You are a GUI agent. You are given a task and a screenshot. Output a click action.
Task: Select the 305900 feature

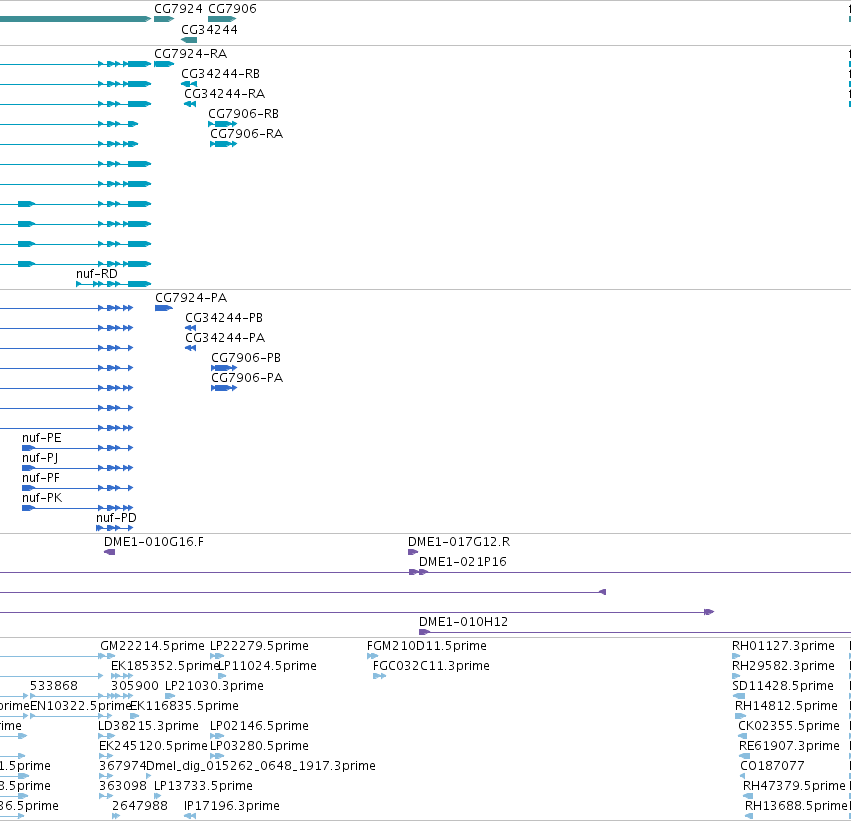122,696
